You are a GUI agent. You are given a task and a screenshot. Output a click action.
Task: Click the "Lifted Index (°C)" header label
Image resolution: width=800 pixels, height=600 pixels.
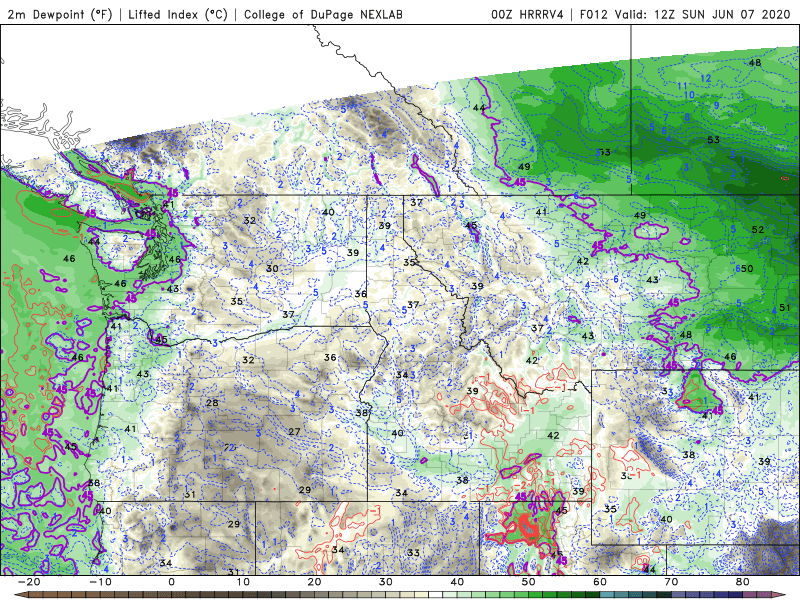click(x=178, y=14)
